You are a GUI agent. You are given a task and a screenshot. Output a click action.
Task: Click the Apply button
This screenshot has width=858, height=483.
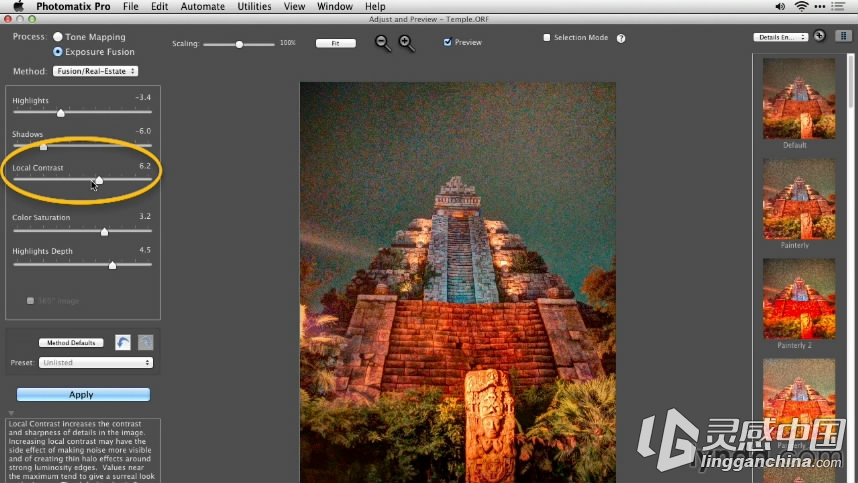[83, 394]
